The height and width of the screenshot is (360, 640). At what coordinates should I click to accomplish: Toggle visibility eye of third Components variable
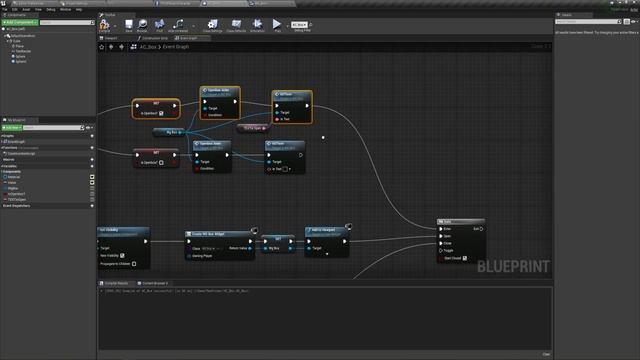[x=92, y=188]
